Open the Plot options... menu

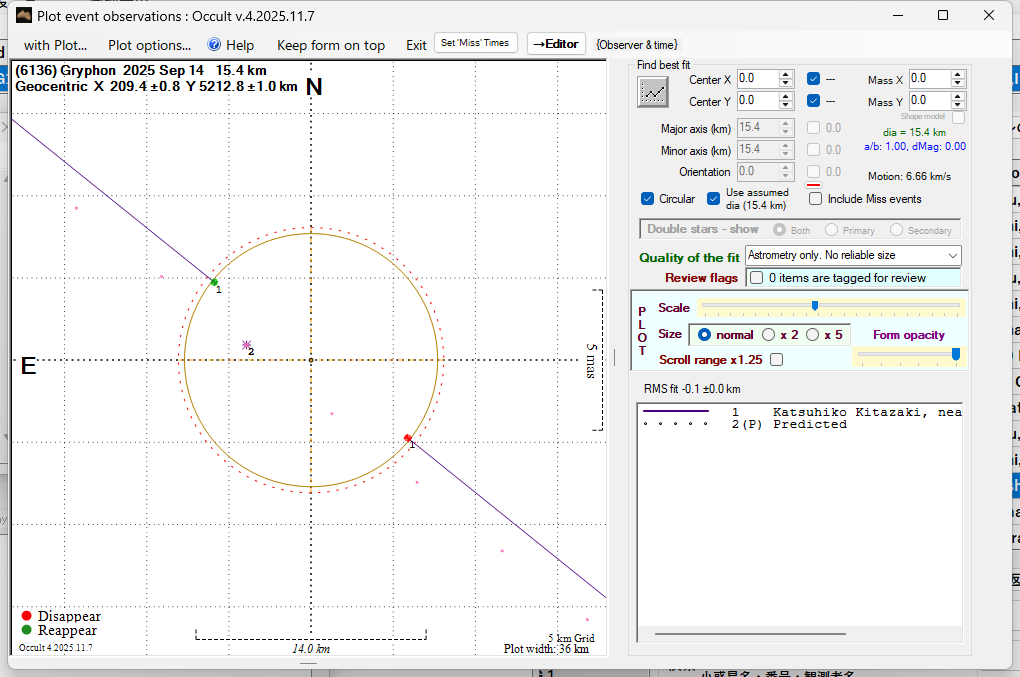[149, 45]
